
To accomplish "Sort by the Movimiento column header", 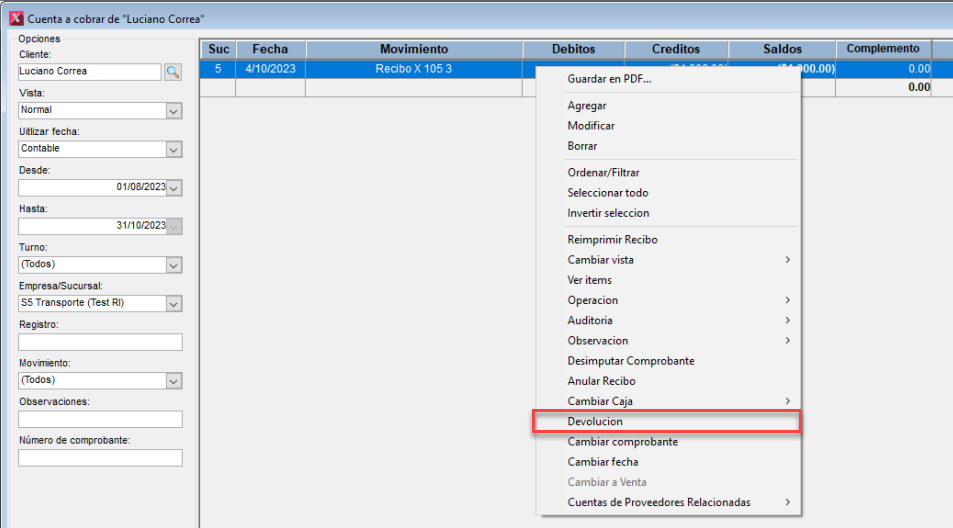I will pyautogui.click(x=414, y=49).
